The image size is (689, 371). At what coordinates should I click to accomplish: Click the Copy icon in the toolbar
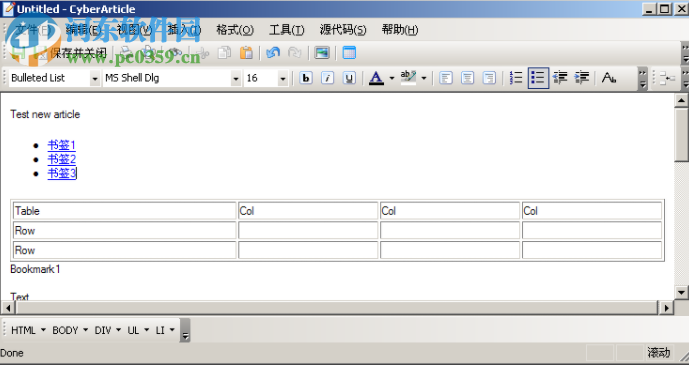click(225, 53)
